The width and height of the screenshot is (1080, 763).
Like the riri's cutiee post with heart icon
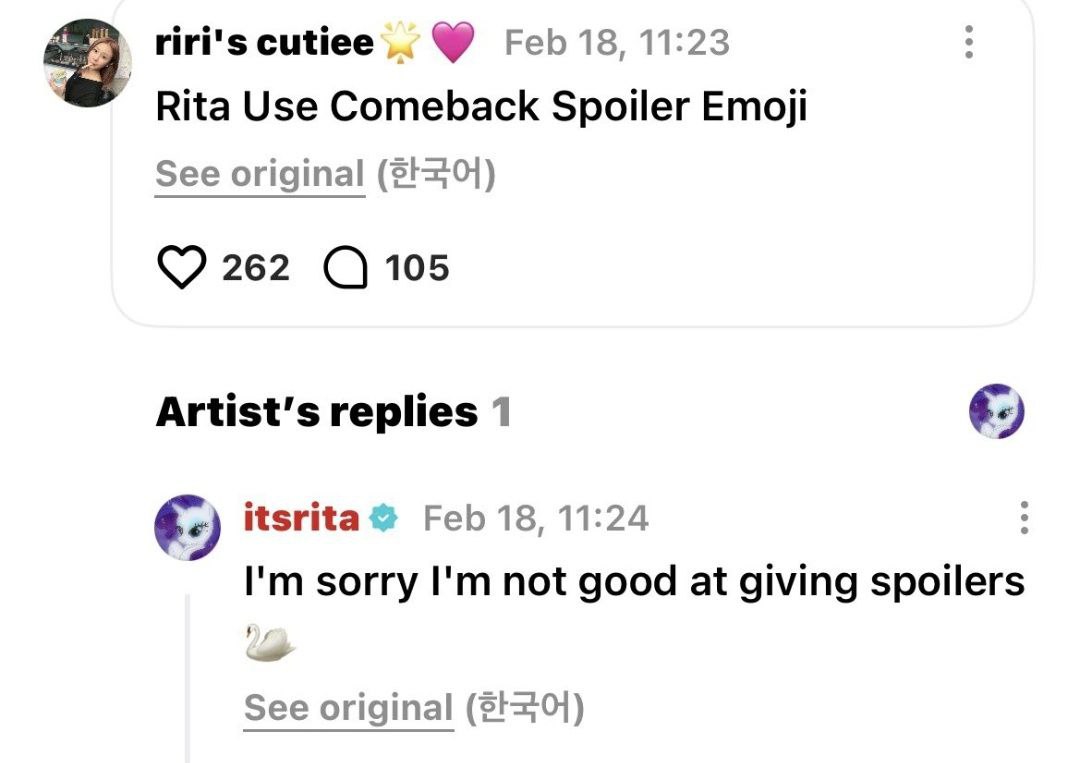tap(181, 268)
